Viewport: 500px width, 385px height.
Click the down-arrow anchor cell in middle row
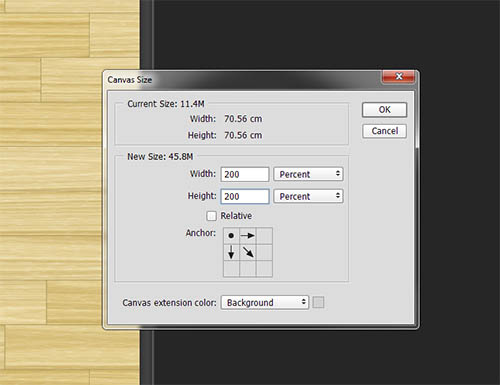coord(231,252)
